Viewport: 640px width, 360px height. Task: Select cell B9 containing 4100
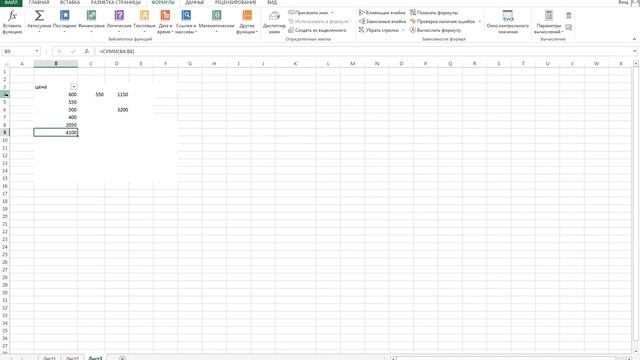point(56,132)
